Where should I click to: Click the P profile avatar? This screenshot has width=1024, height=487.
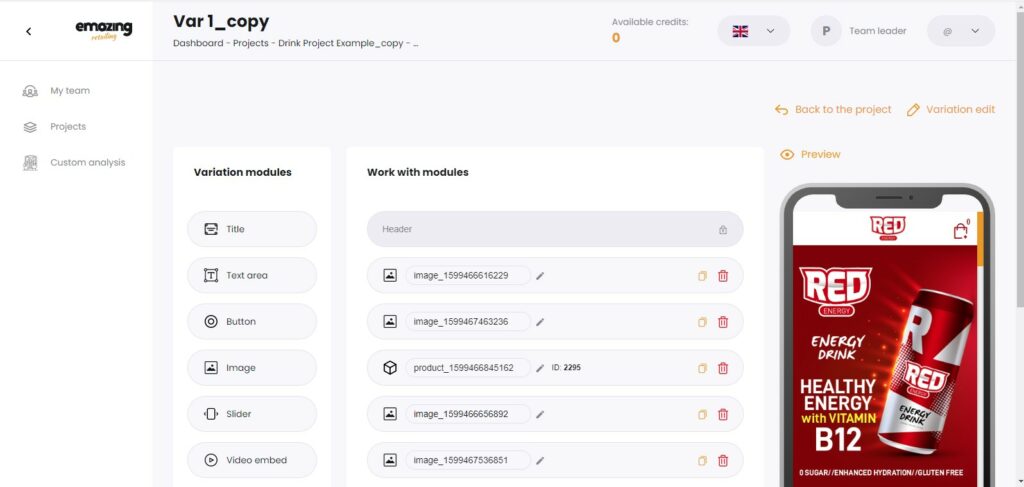pyautogui.click(x=826, y=31)
